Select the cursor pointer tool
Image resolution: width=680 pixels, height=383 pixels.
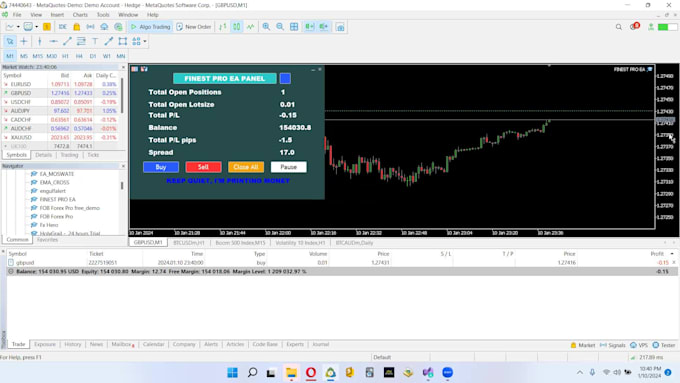point(10,41)
